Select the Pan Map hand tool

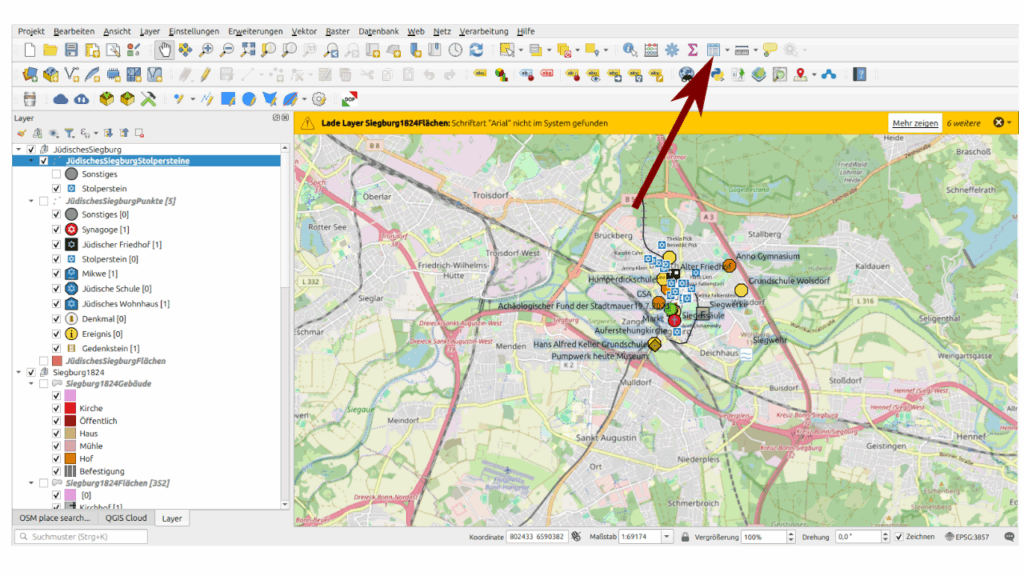164,49
